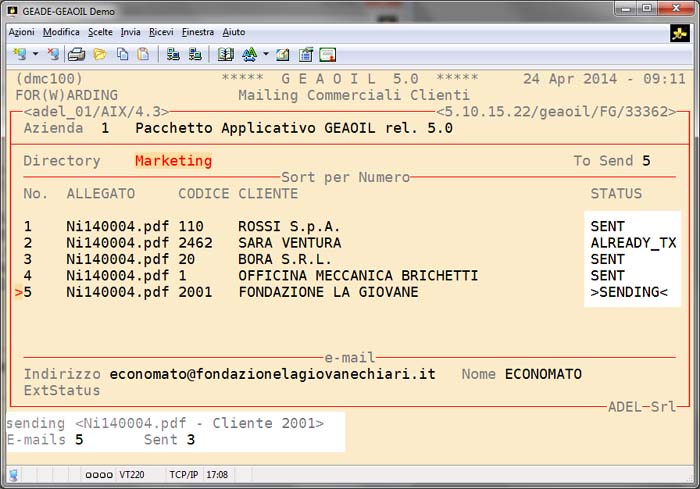Open the Finestra menu
This screenshot has width=700, height=489.
[x=198, y=32]
